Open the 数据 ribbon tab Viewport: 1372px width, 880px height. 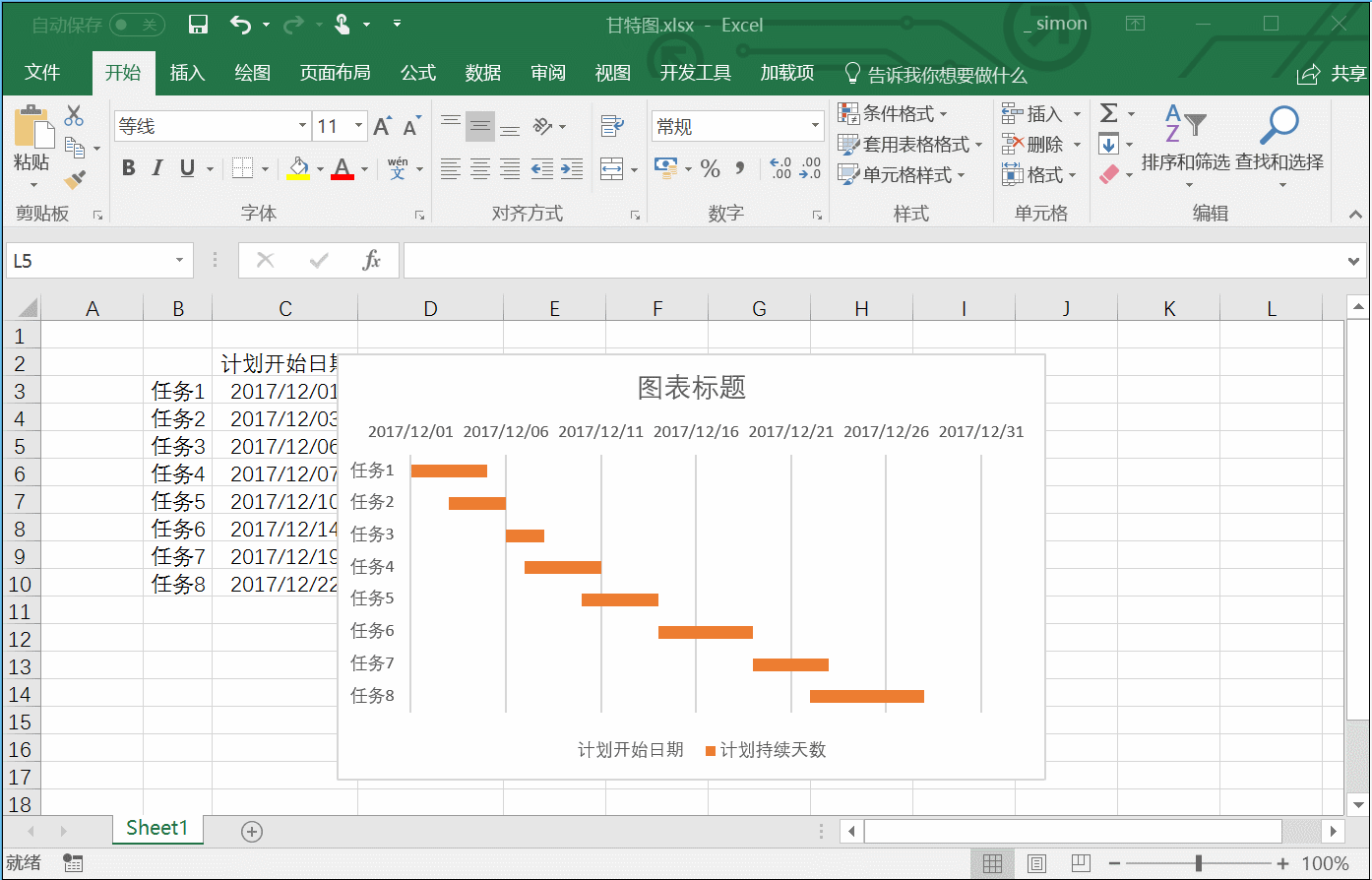(483, 72)
